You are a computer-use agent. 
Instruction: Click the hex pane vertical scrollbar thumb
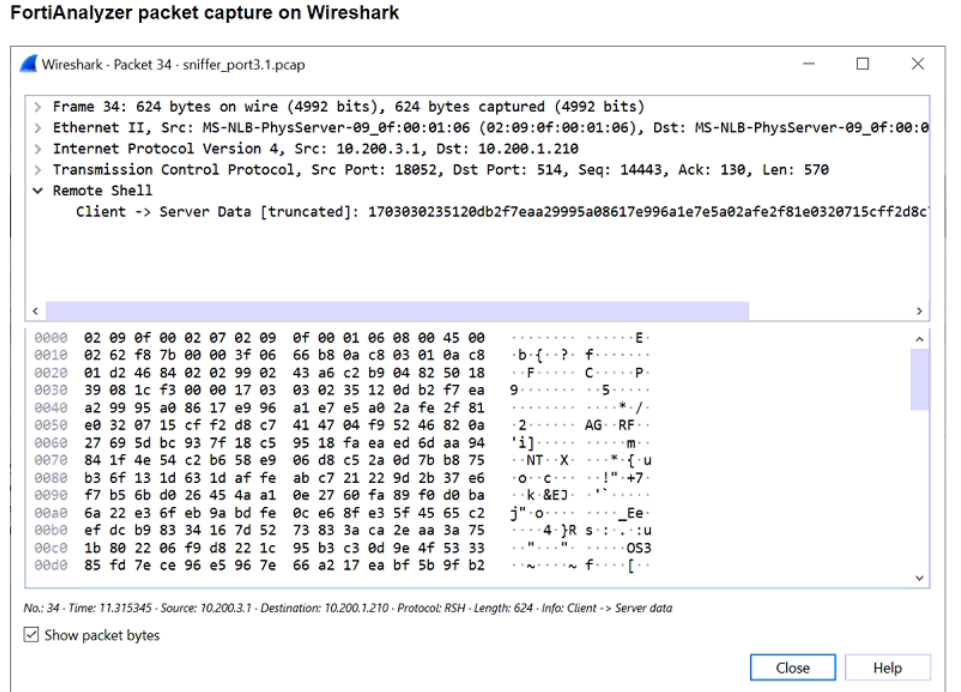919,379
